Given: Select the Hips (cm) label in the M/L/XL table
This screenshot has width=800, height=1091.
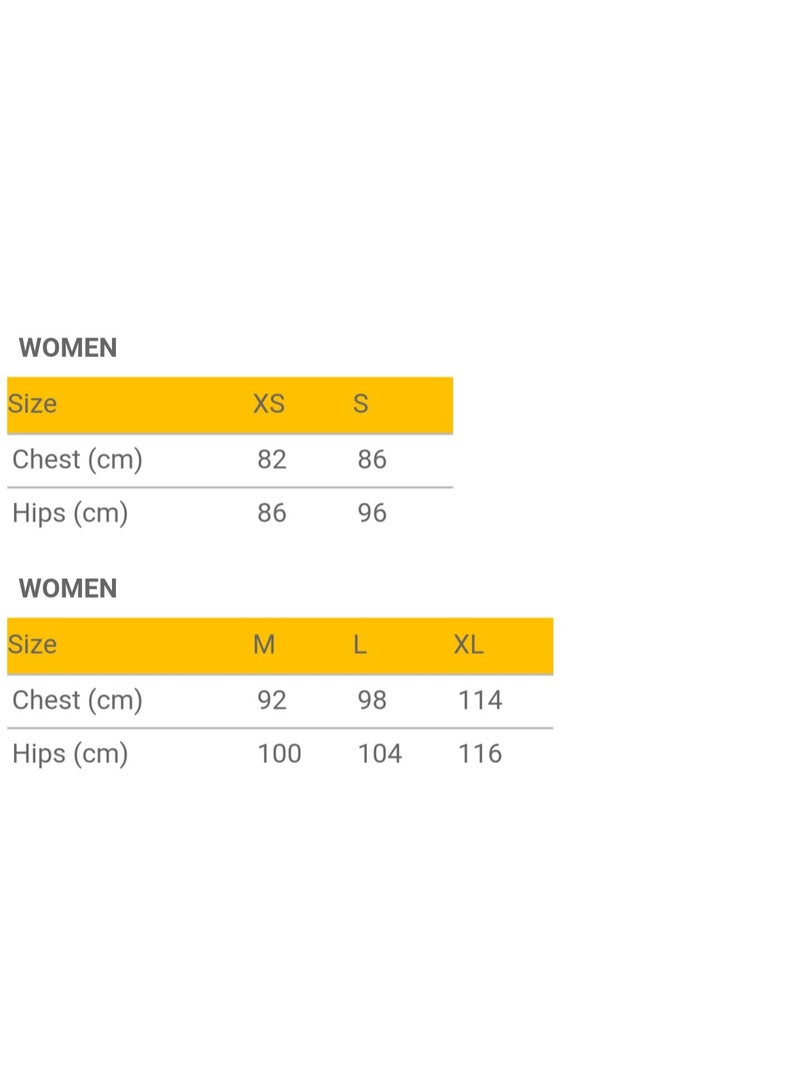Looking at the screenshot, I should (x=70, y=754).
